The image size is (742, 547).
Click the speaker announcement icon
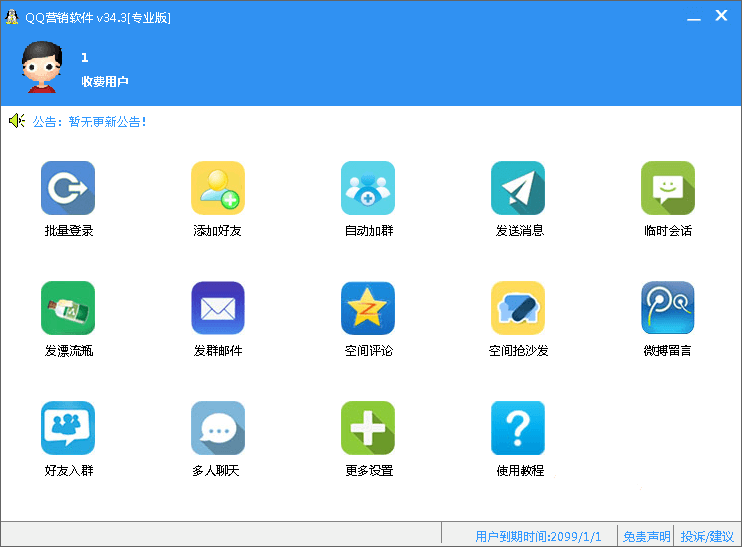[17, 121]
